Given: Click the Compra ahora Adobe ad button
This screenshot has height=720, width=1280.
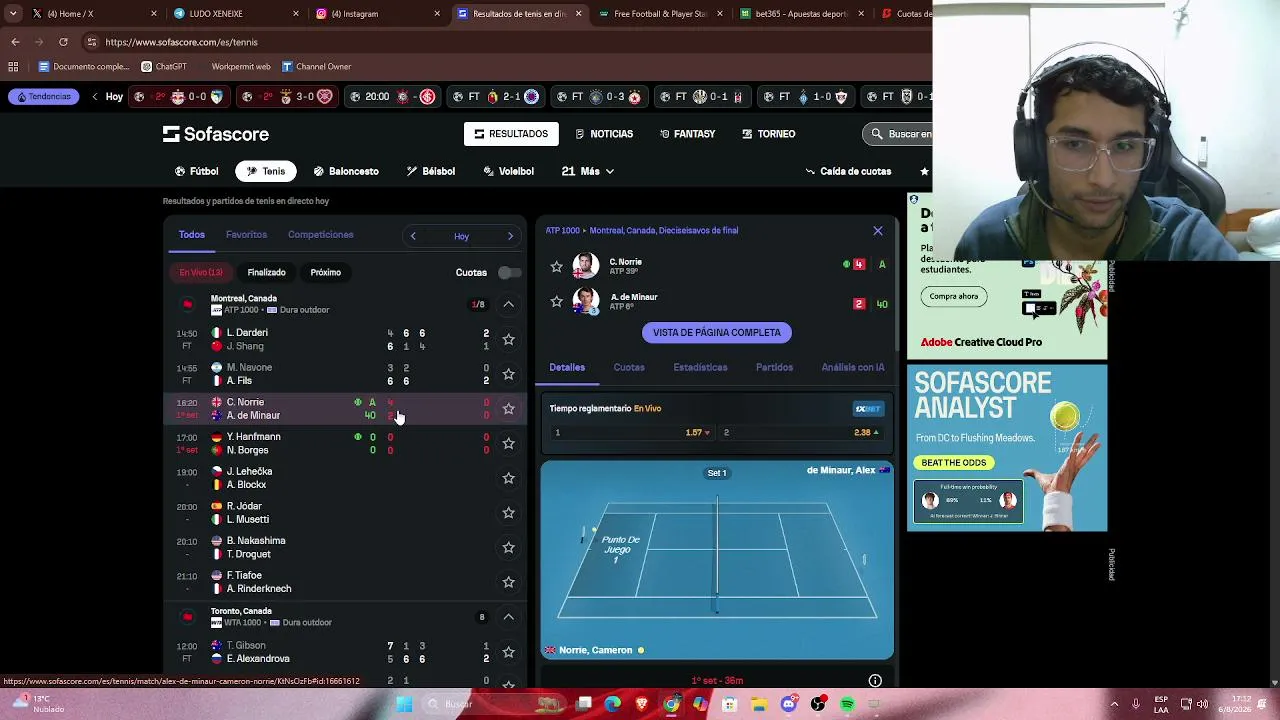Looking at the screenshot, I should coord(954,296).
